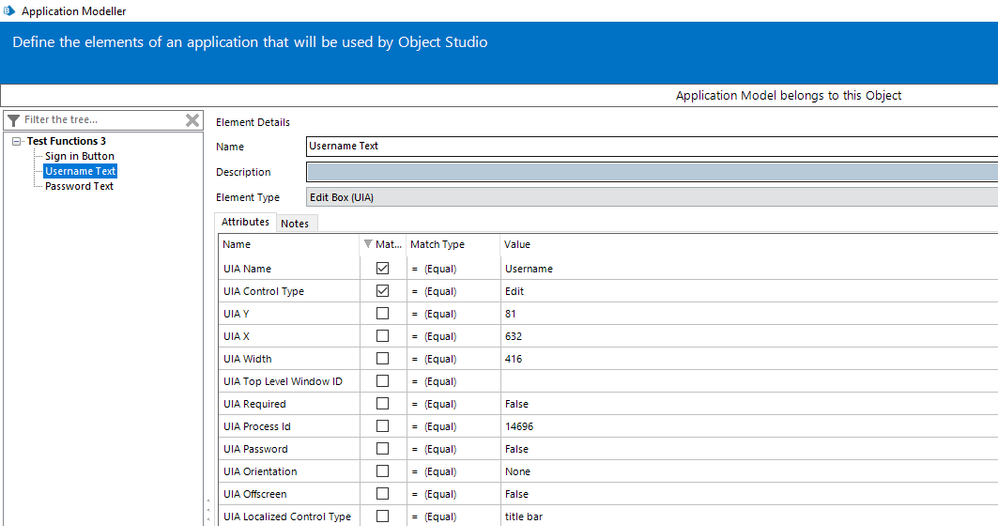The image size is (998, 526).
Task: Enable the UIA Y match checkbox
Action: (x=382, y=314)
